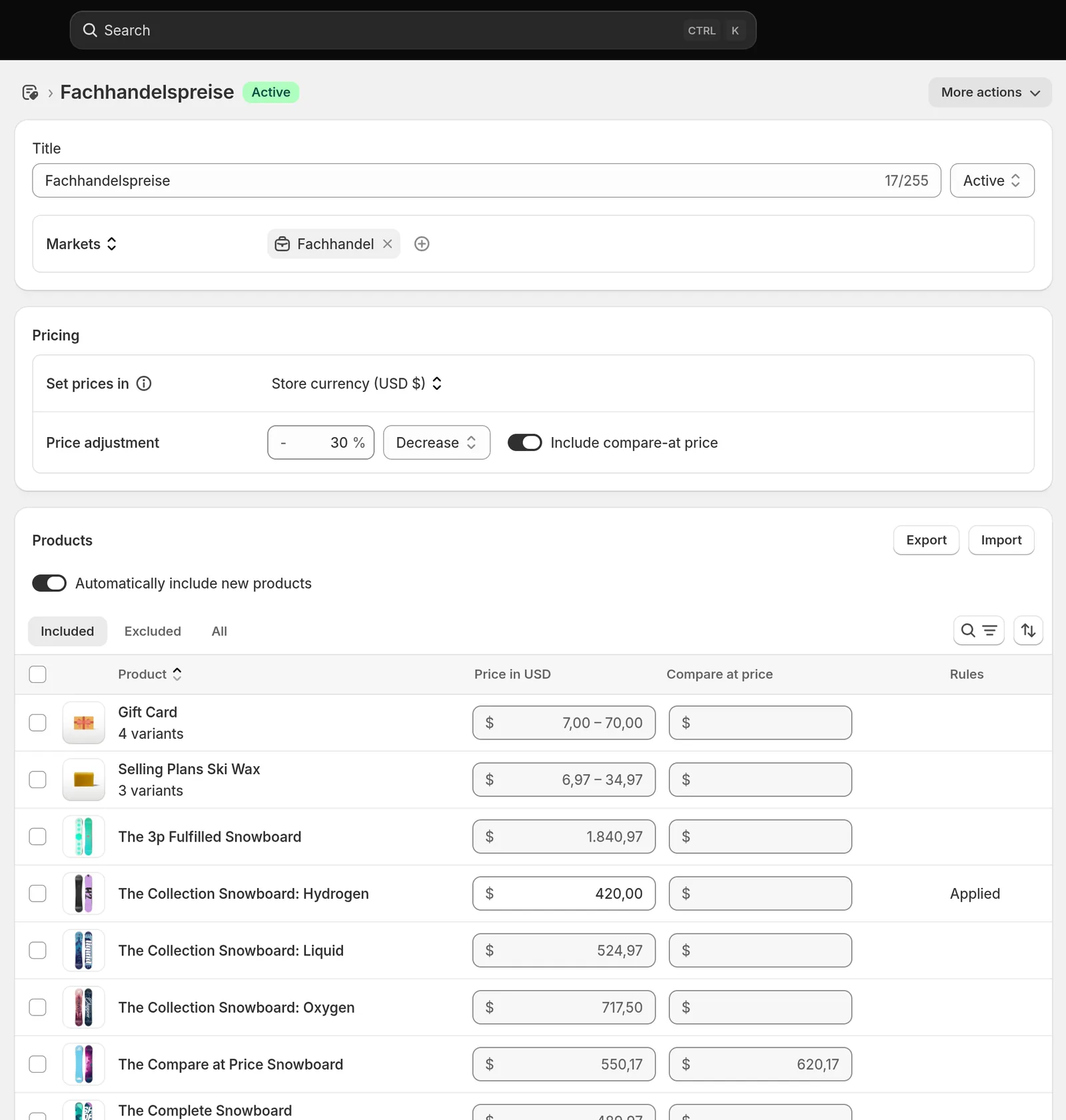1066x1120 pixels.
Task: Click the 3p Fulfilled price 1.840,97
Action: pyautogui.click(x=564, y=837)
